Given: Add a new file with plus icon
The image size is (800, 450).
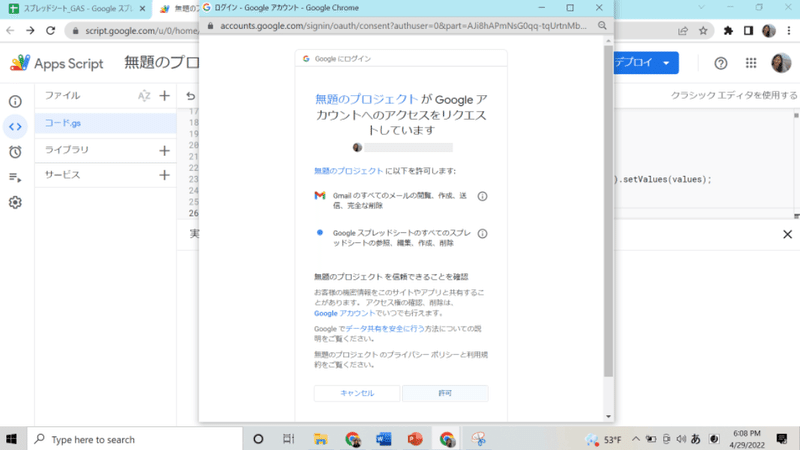Looking at the screenshot, I should (x=164, y=95).
